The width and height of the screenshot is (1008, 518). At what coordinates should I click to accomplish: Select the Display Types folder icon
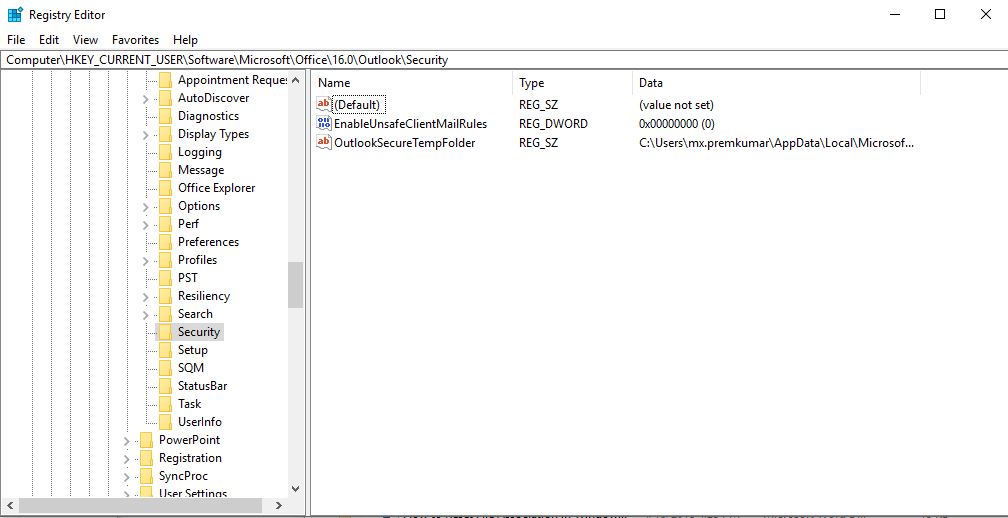(166, 134)
